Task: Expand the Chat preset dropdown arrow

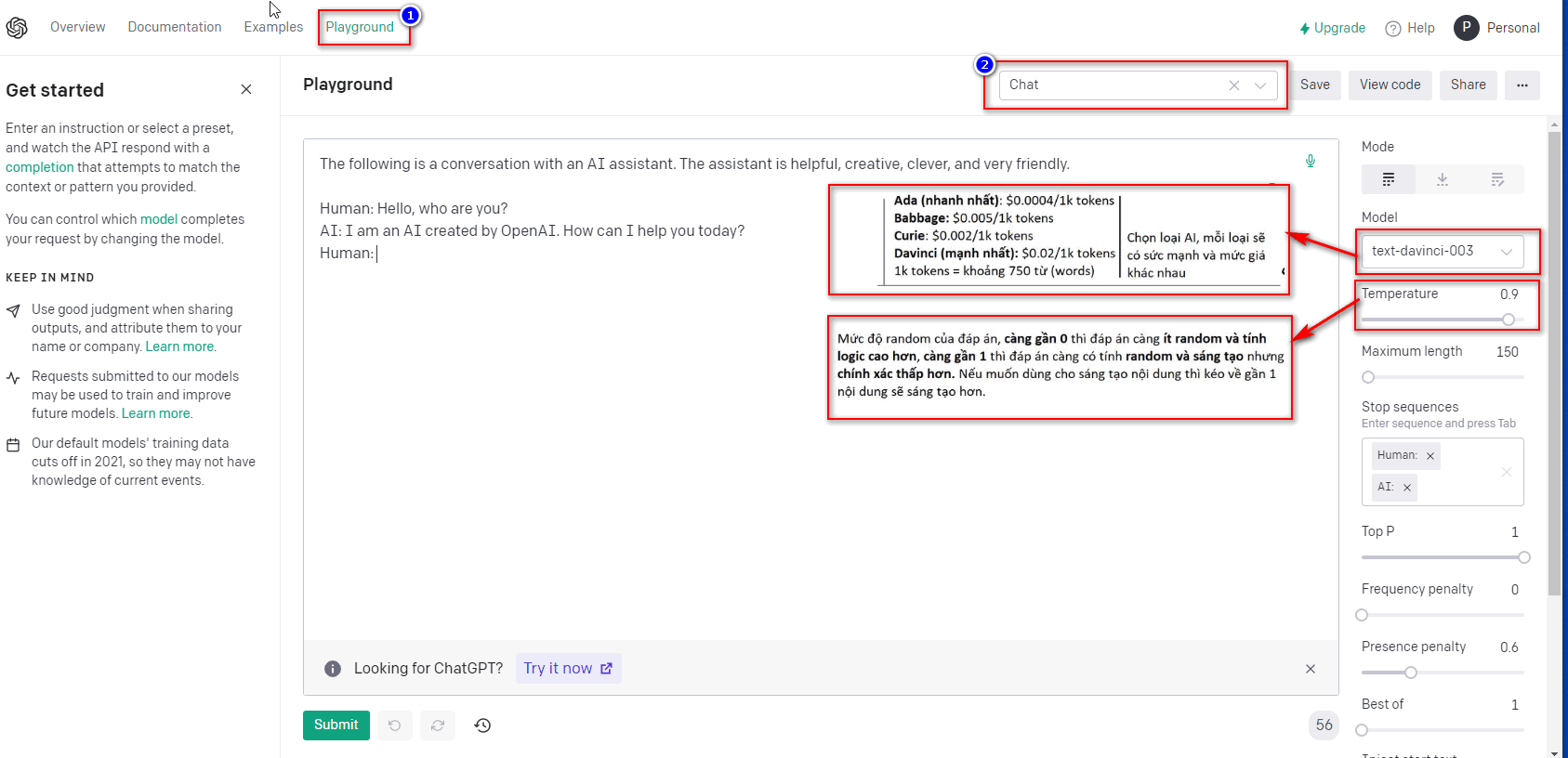Action: (1260, 85)
